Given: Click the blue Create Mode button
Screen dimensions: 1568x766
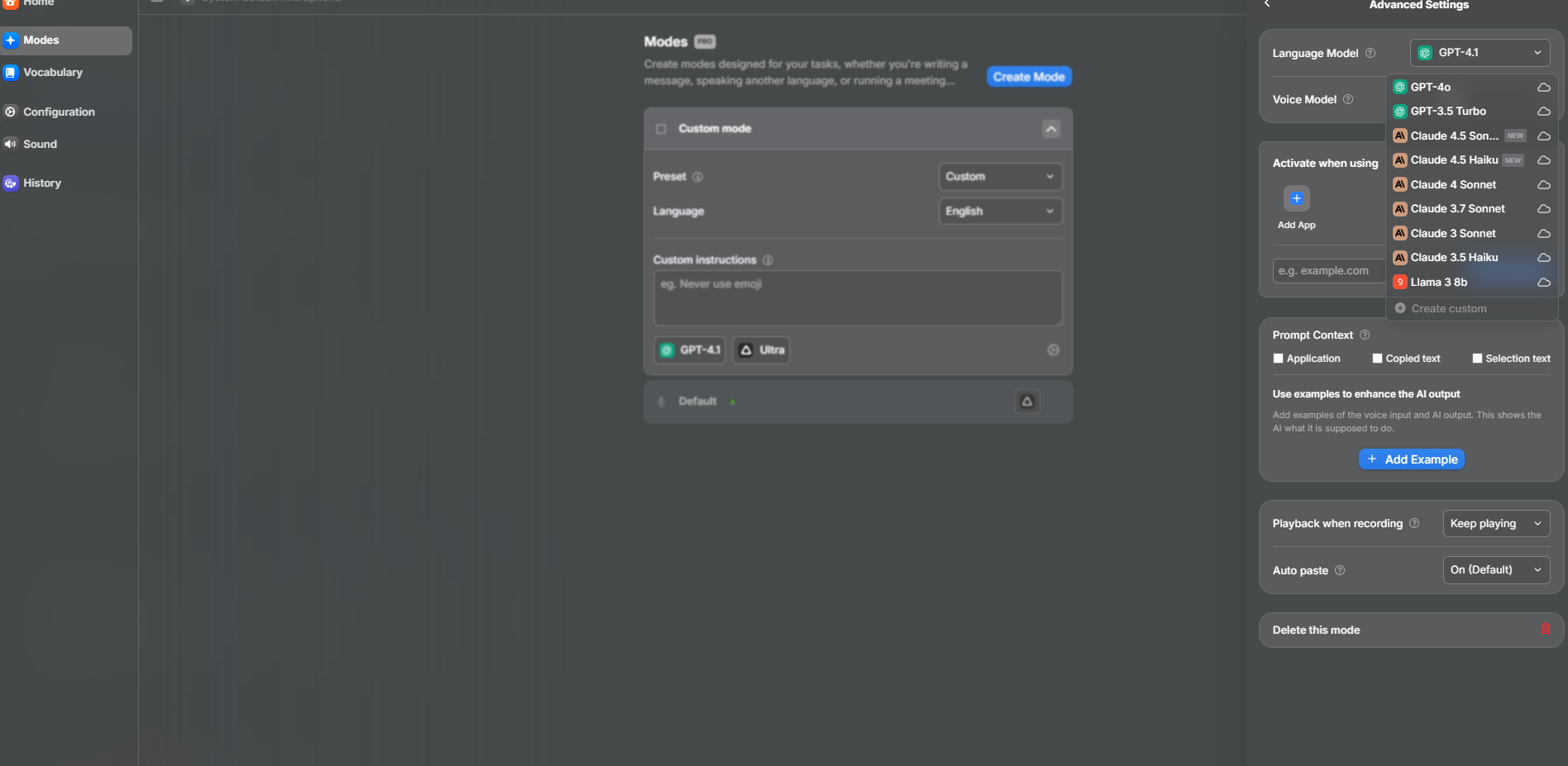Looking at the screenshot, I should point(1029,77).
